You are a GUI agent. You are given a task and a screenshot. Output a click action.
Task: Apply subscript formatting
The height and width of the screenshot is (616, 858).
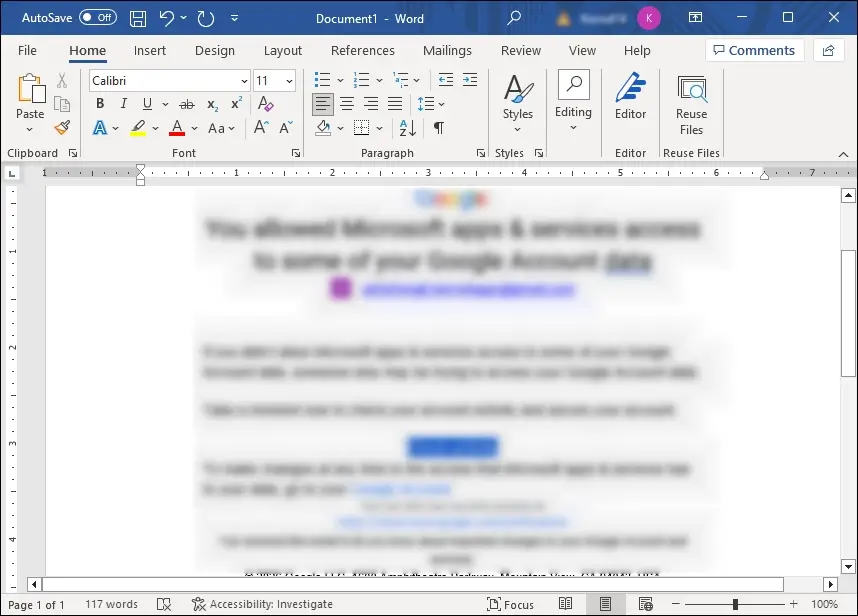(212, 104)
